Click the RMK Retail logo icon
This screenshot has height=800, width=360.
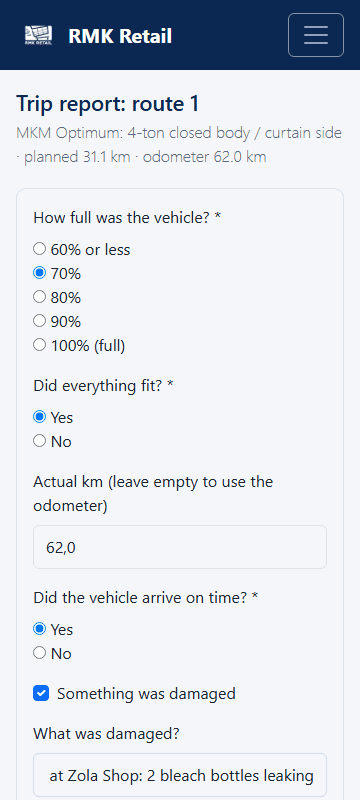(x=38, y=36)
